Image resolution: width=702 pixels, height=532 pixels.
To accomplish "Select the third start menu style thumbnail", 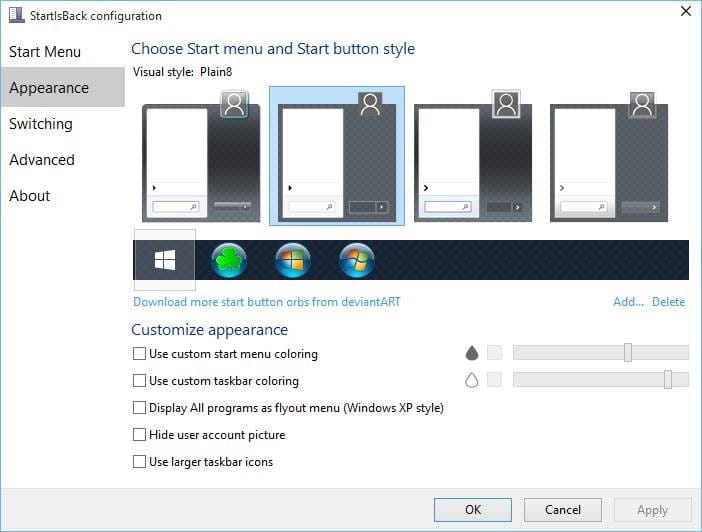I will pos(473,156).
